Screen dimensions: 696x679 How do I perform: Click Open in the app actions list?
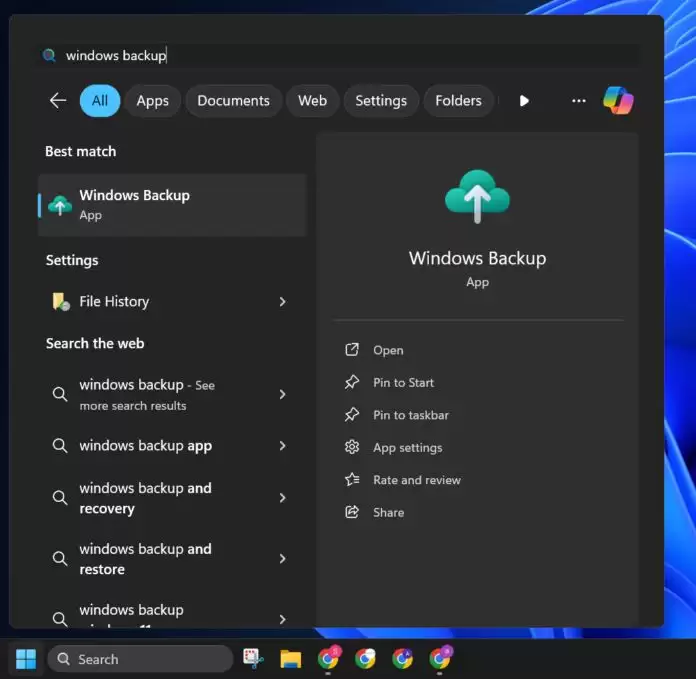click(388, 350)
